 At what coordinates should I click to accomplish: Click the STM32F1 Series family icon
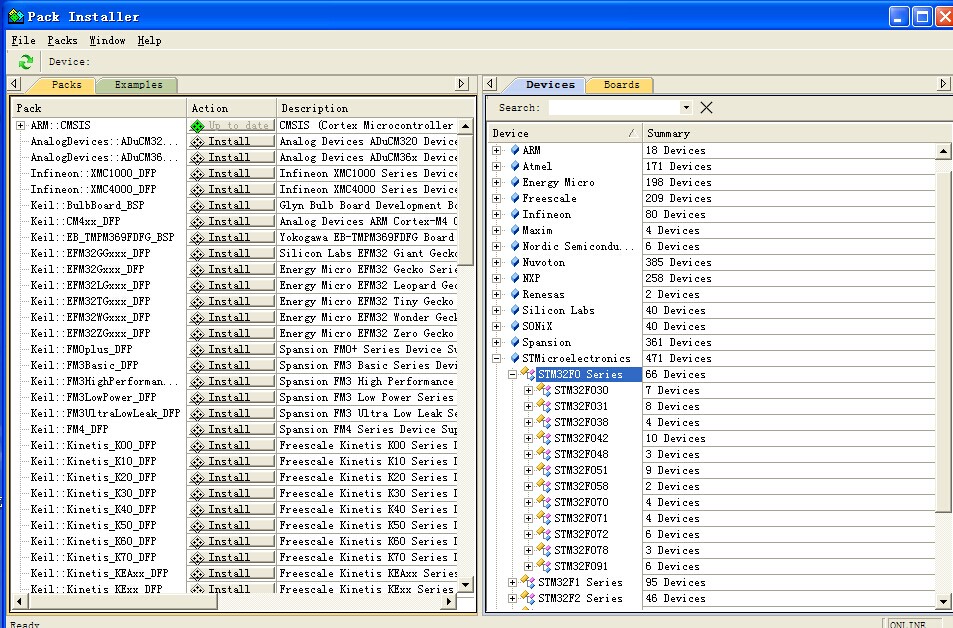pos(528,582)
